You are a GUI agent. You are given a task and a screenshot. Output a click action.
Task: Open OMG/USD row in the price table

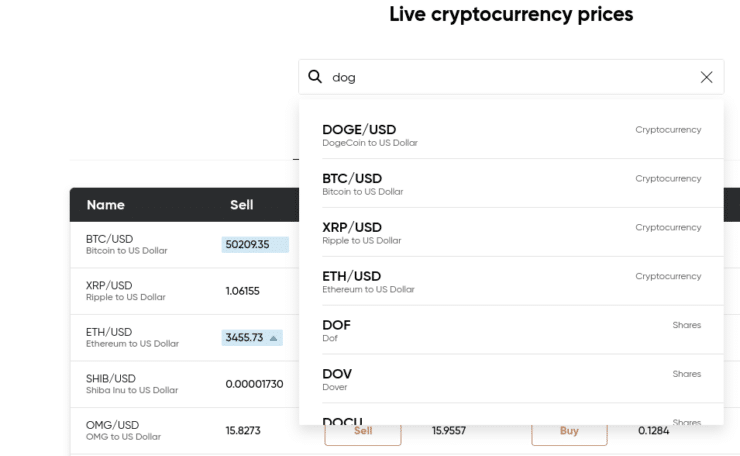pyautogui.click(x=185, y=431)
